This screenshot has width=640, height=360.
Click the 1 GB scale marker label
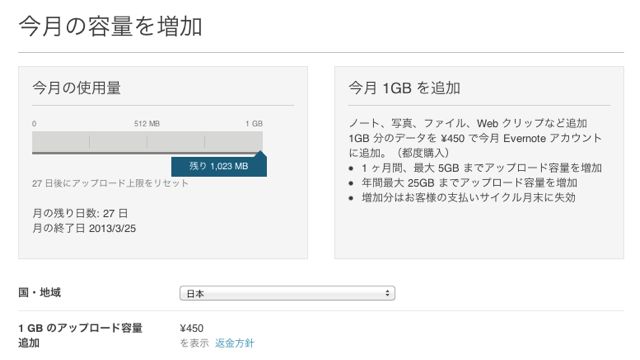254,123
